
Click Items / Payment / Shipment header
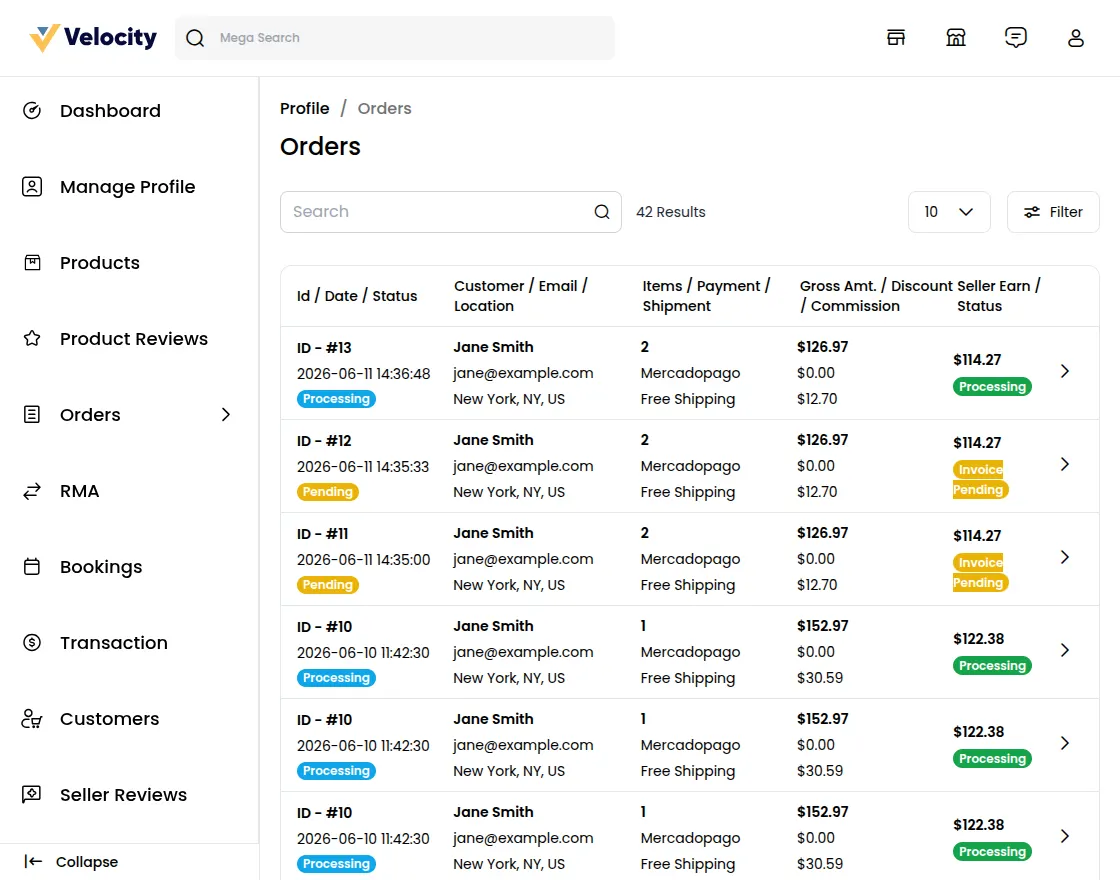pyautogui.click(x=706, y=296)
